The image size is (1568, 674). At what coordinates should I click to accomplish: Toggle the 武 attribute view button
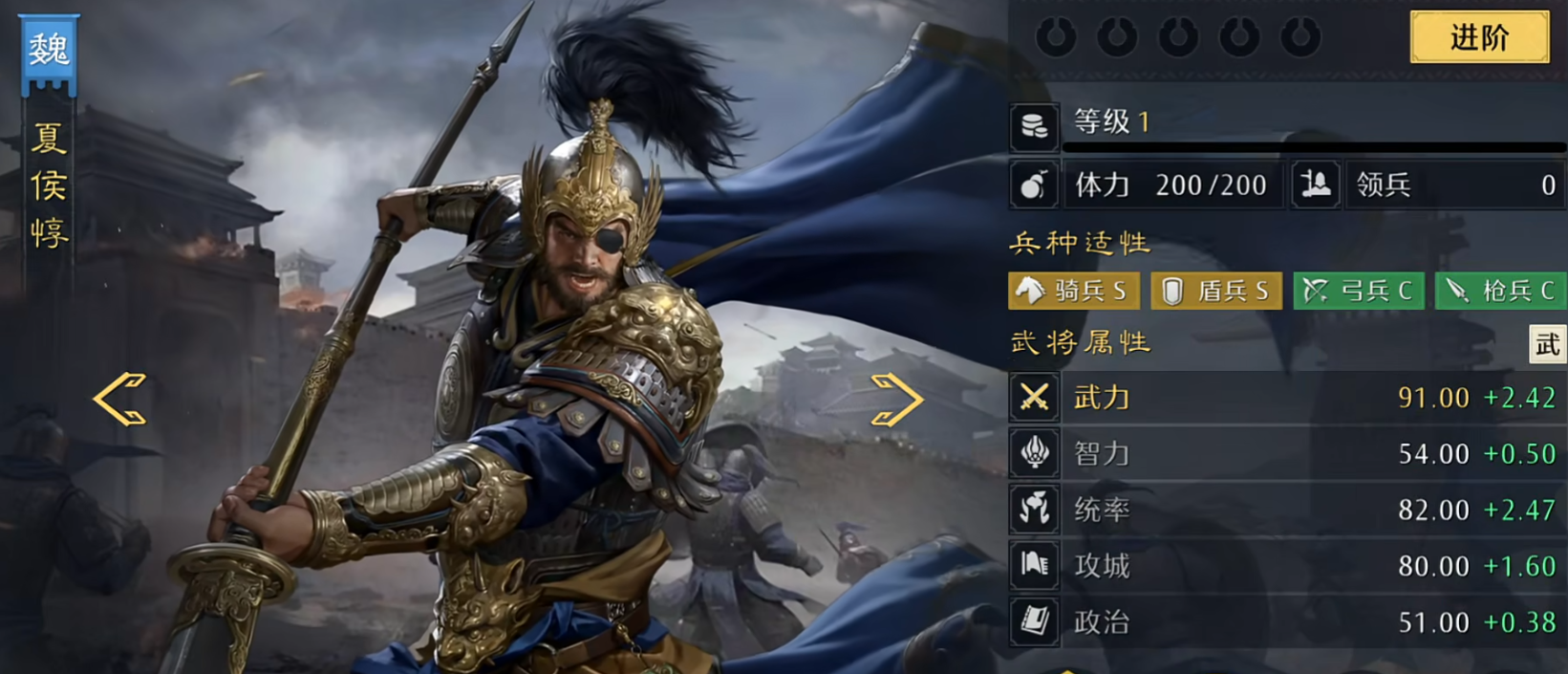point(1547,344)
